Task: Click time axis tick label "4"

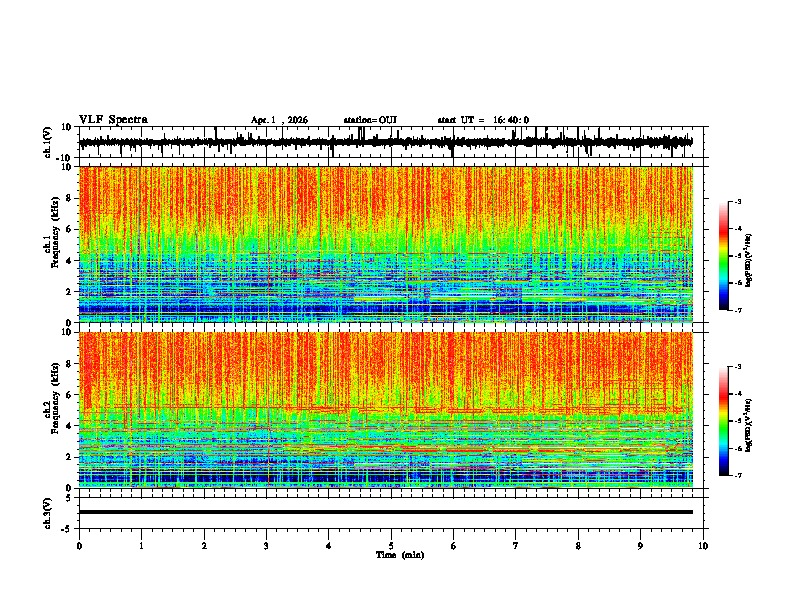Action: (x=329, y=546)
